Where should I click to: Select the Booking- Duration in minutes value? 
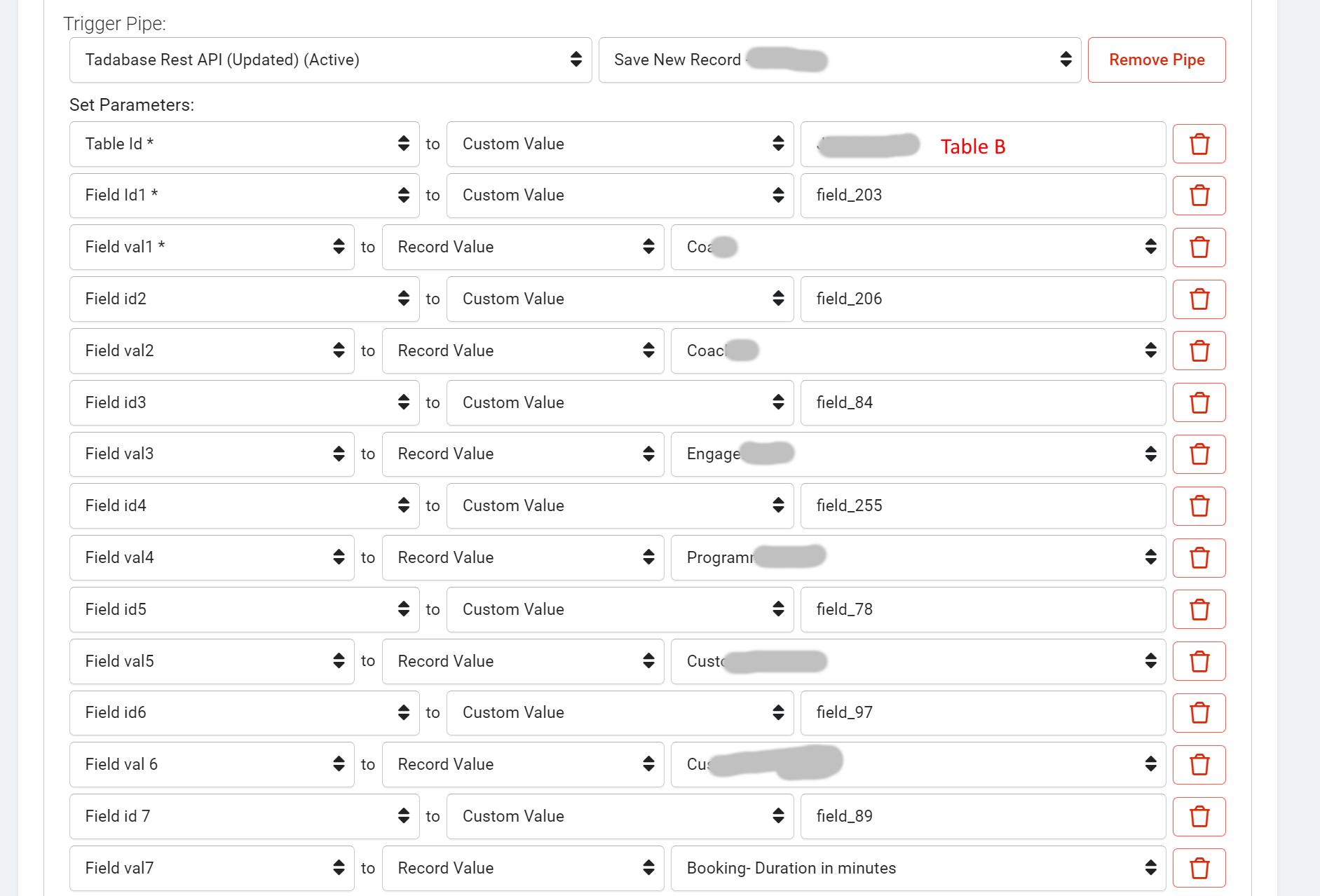click(x=917, y=868)
